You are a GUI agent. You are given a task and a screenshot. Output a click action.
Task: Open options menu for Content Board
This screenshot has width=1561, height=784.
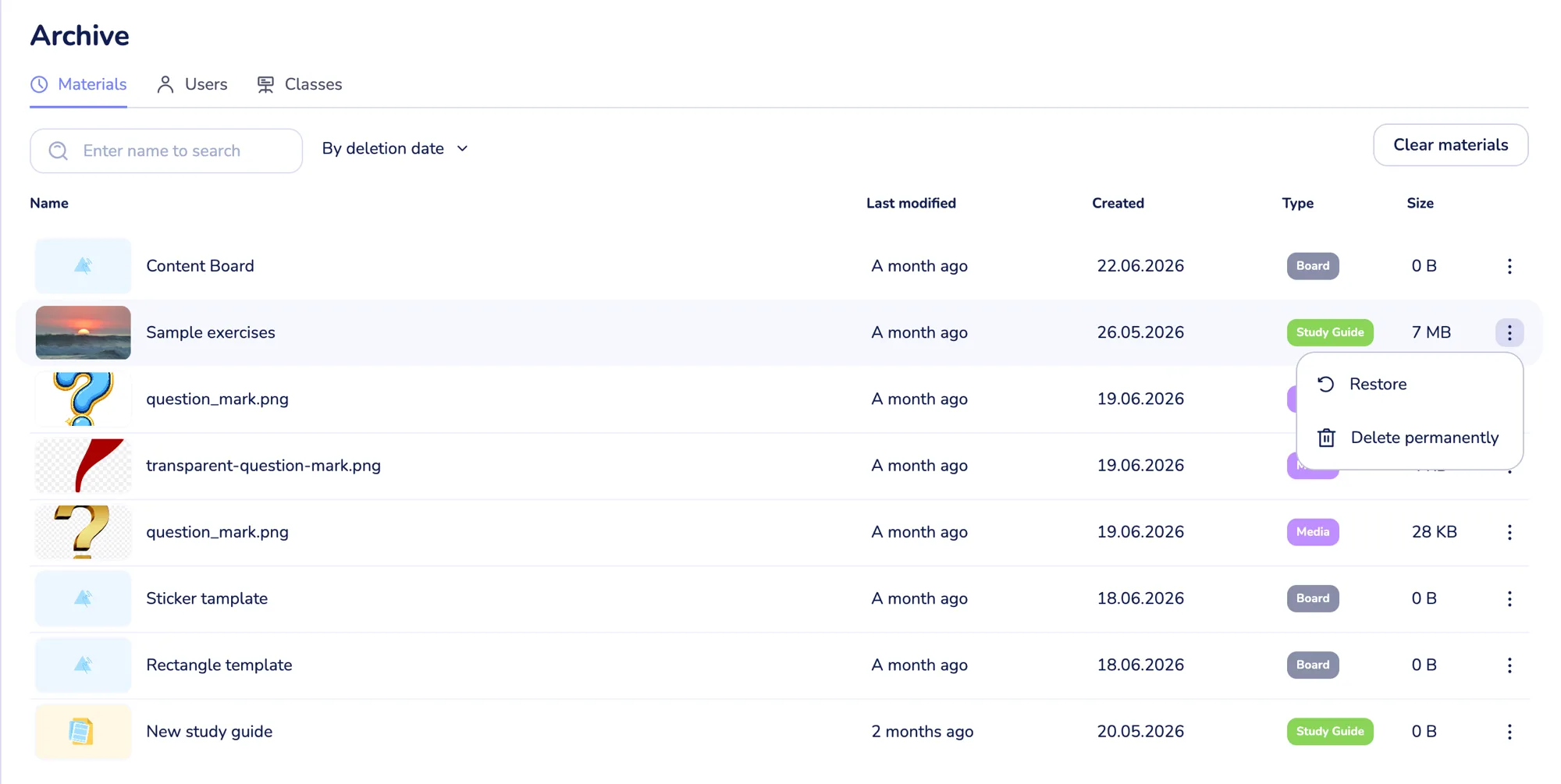[1509, 266]
